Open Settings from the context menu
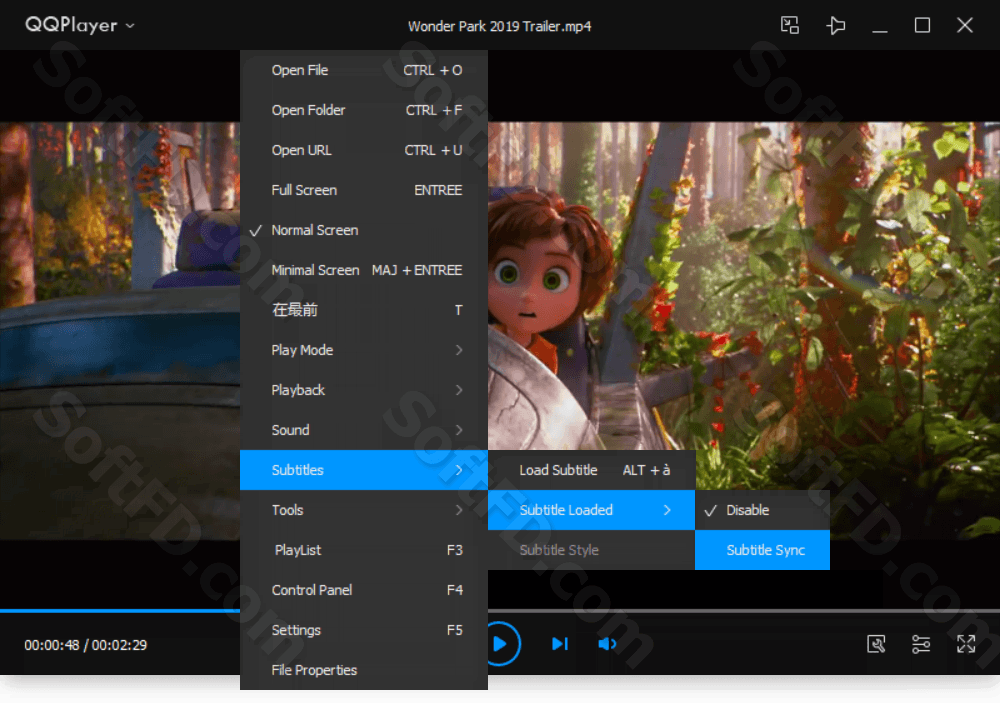The width and height of the screenshot is (1000, 703). [364, 630]
